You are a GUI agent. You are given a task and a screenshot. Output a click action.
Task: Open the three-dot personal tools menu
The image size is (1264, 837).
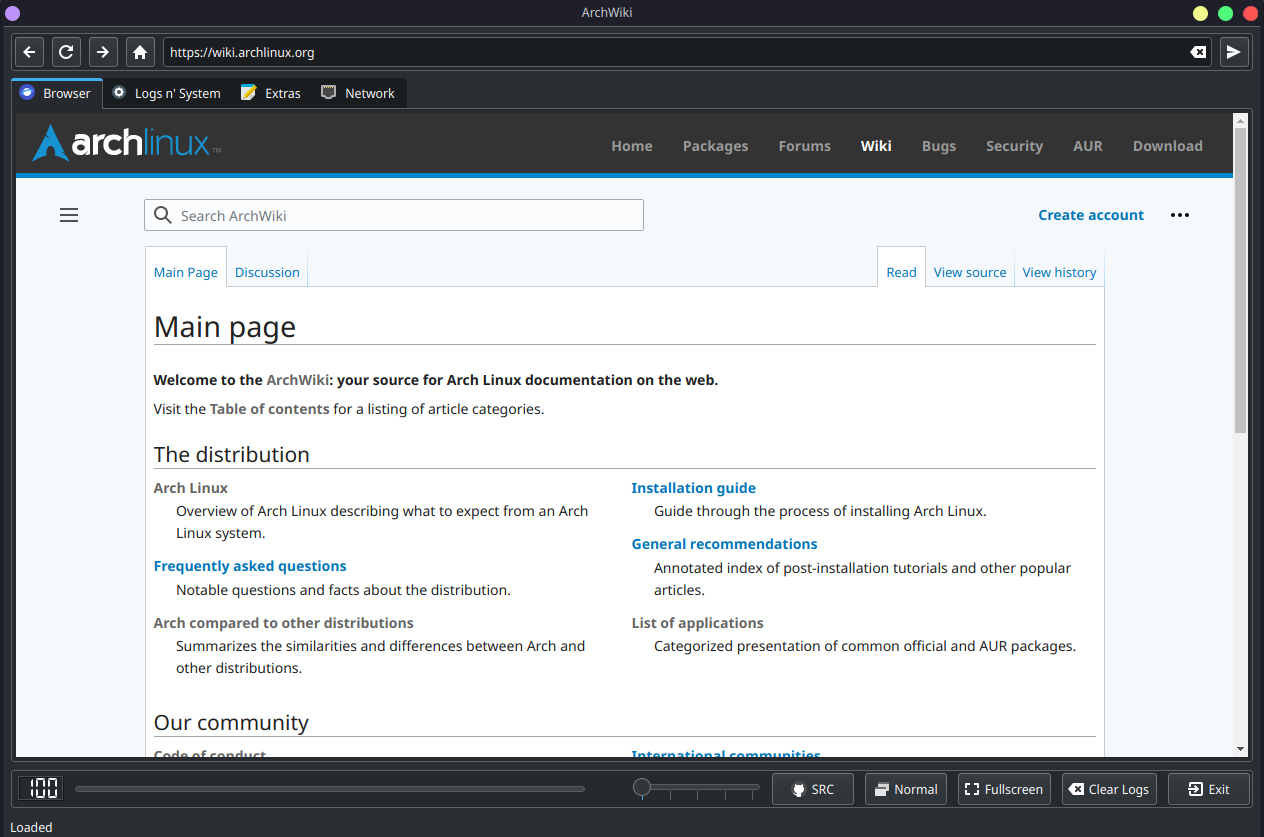point(1180,215)
